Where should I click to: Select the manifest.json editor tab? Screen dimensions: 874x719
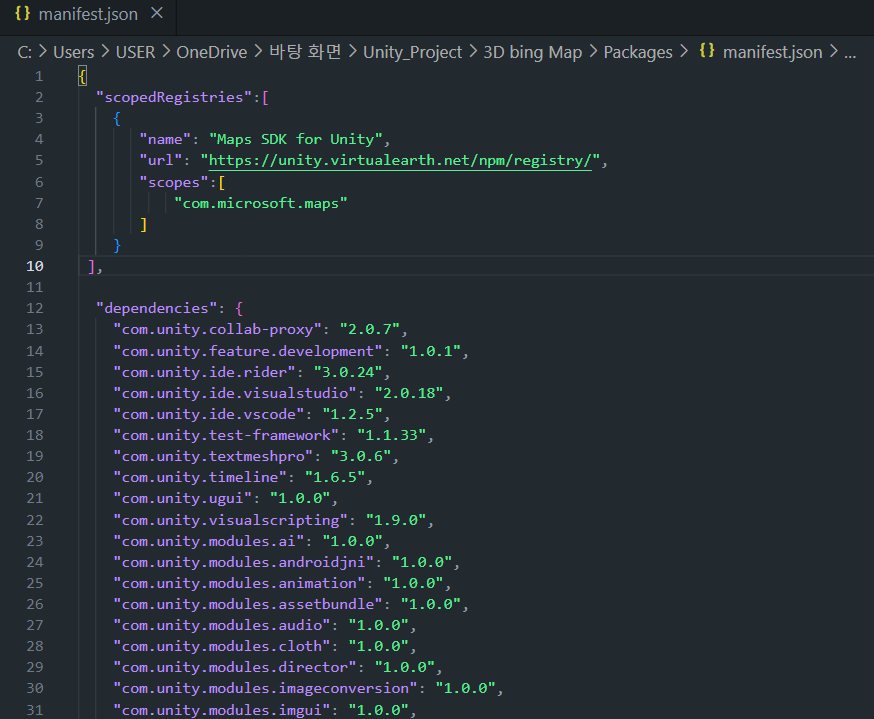(x=88, y=15)
